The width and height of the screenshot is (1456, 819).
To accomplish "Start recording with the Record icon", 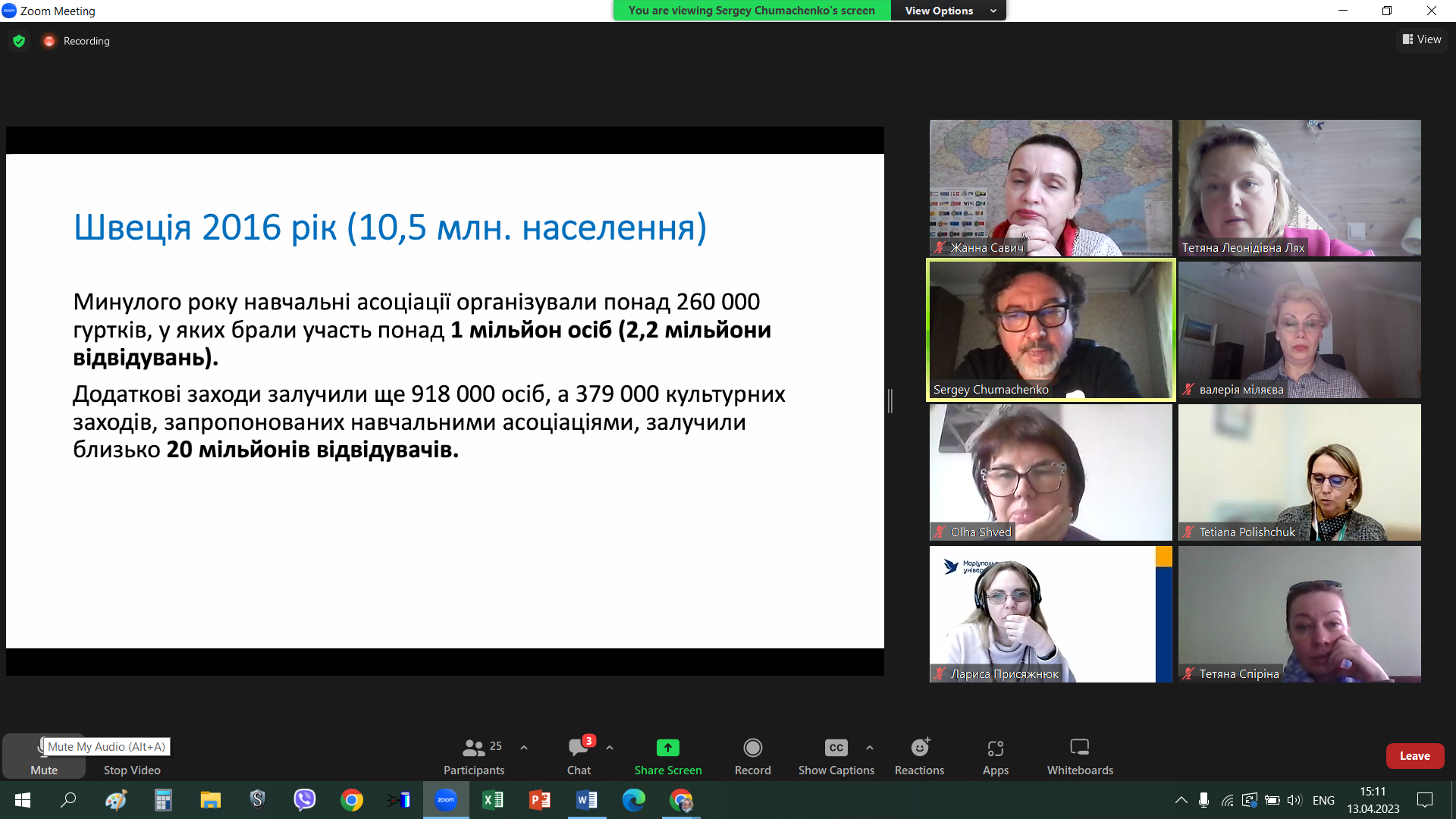I will tap(752, 748).
